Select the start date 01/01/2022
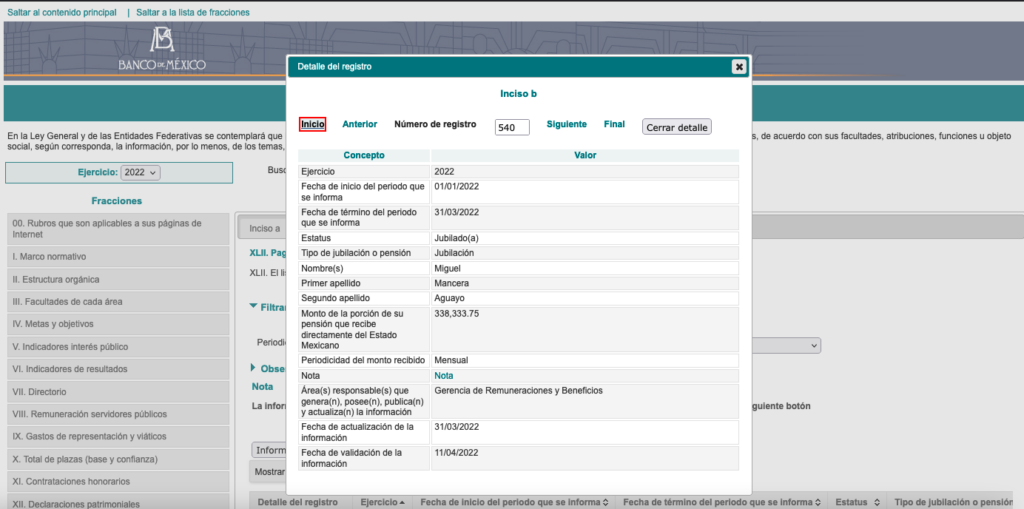 456,186
